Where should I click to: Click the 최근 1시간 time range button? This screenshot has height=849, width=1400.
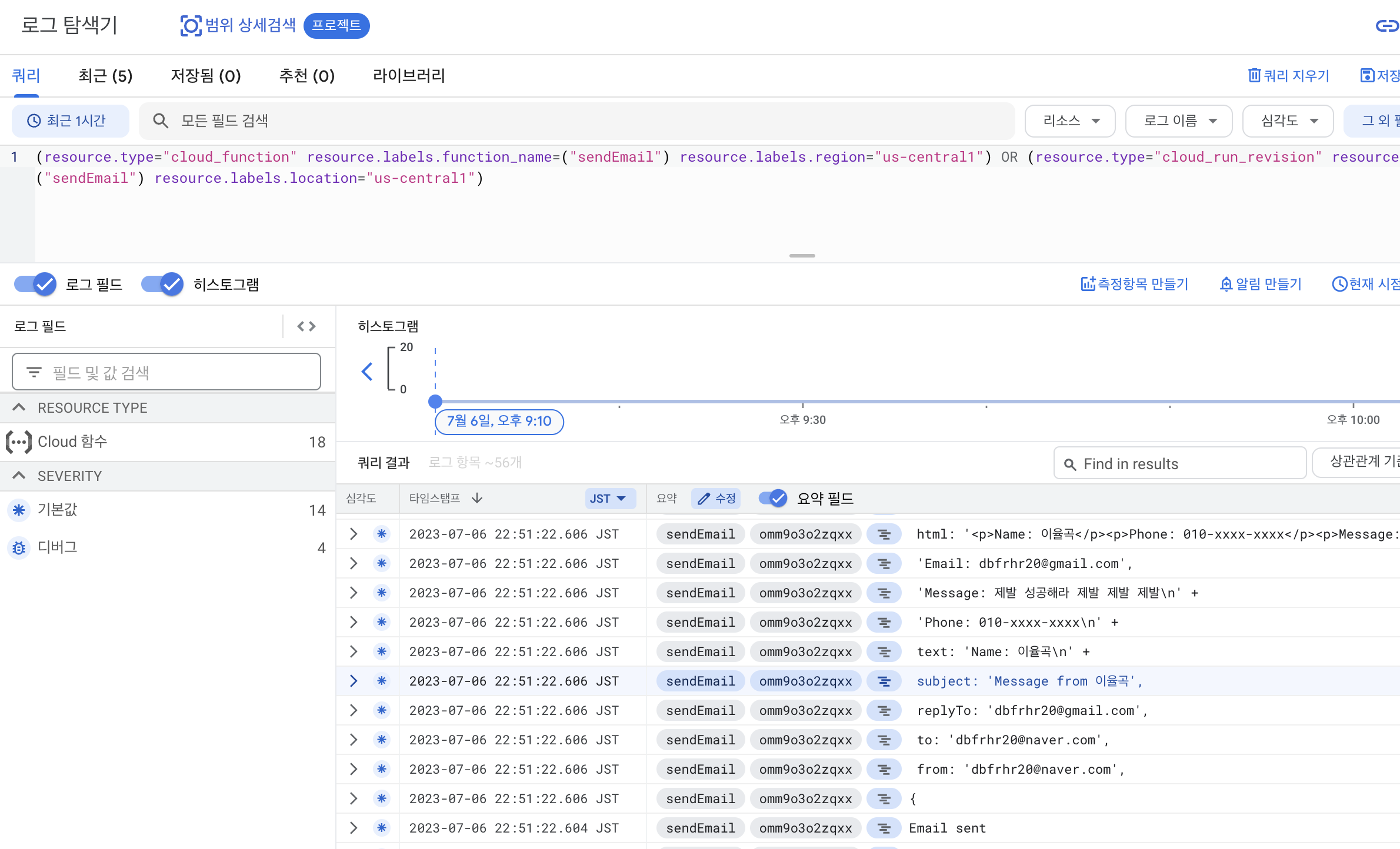(70, 121)
